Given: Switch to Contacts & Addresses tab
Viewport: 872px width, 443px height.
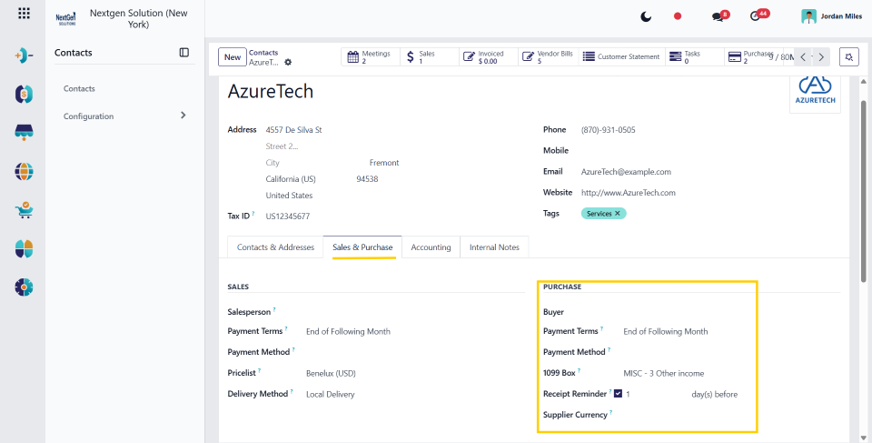Looking at the screenshot, I should coord(275,247).
